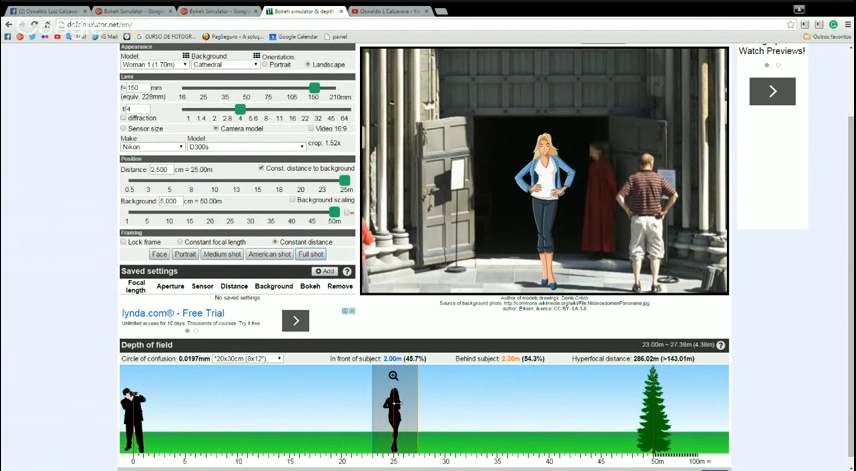Image resolution: width=856 pixels, height=471 pixels.
Task: Click the Medium shot button
Action: click(222, 254)
